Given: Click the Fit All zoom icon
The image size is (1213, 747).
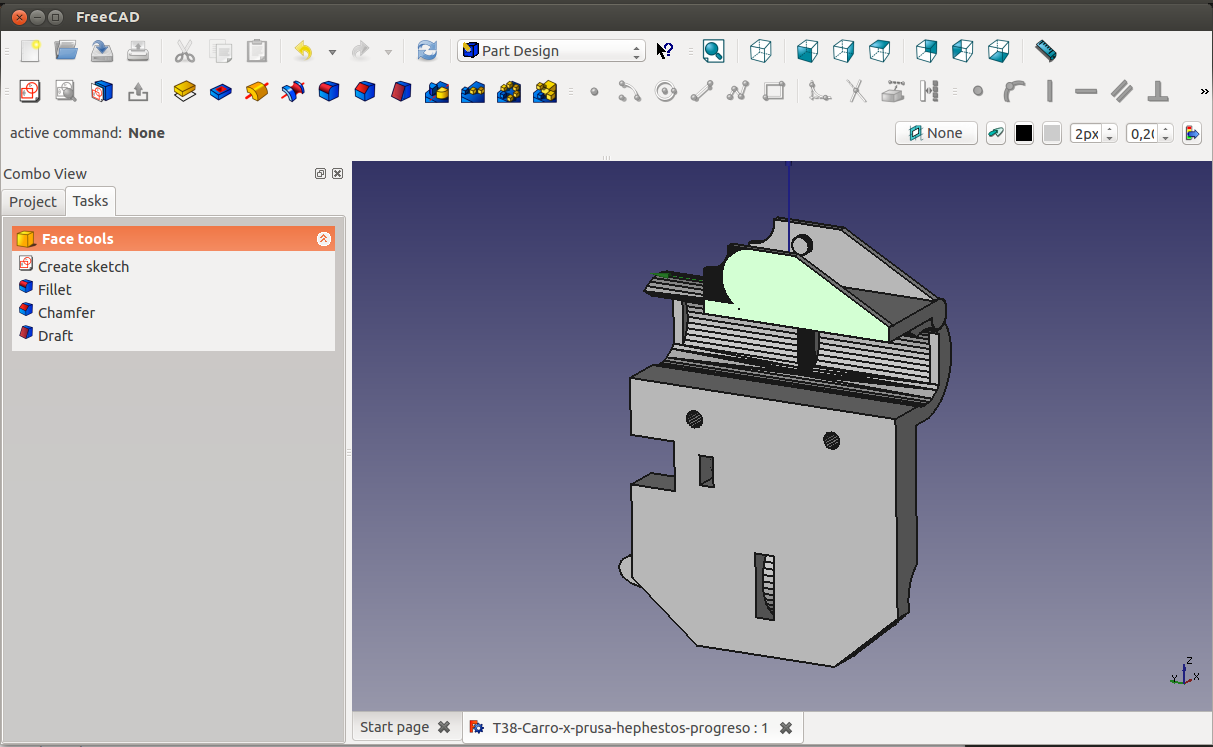Looking at the screenshot, I should click(713, 51).
